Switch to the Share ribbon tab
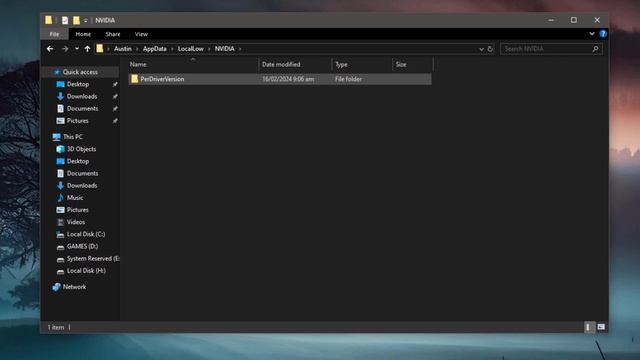 [113, 34]
